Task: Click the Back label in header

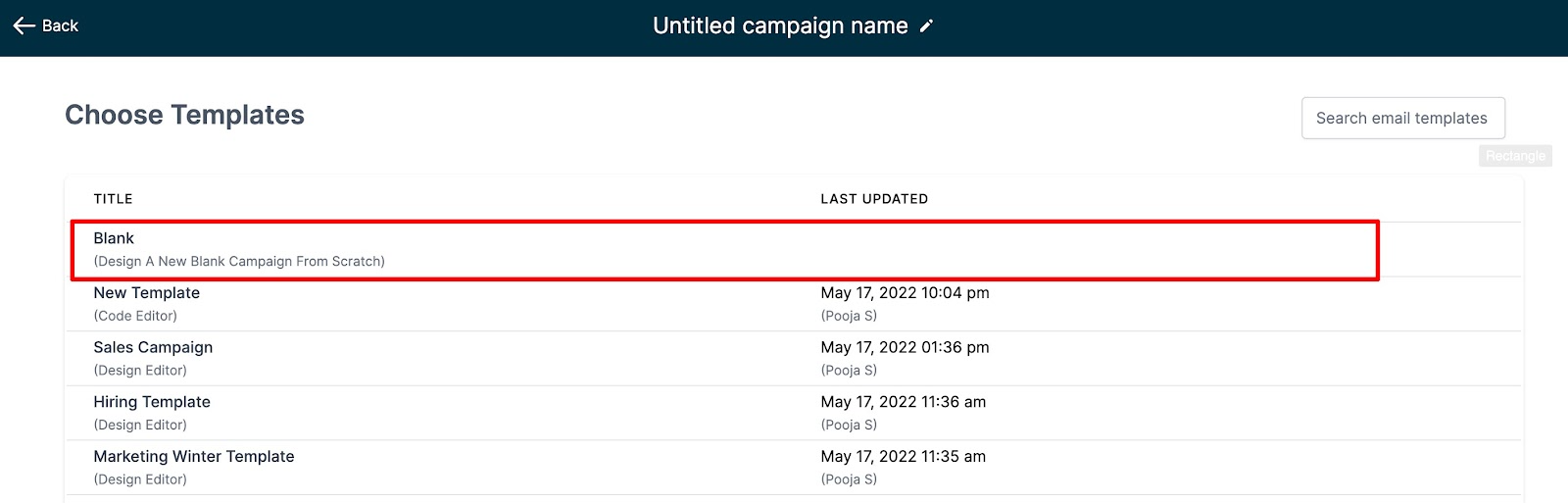Action: [60, 25]
